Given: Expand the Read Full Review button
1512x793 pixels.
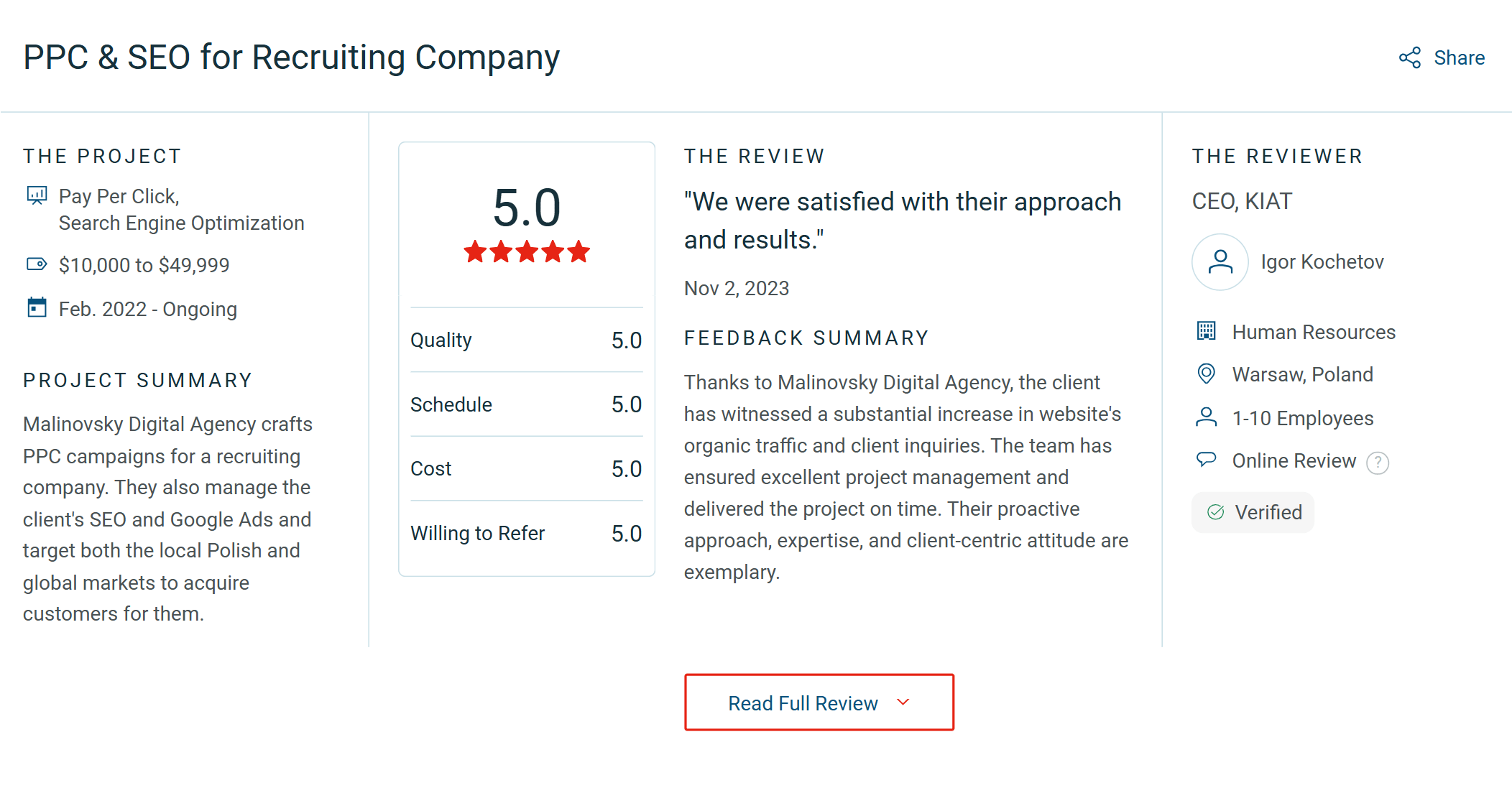Looking at the screenshot, I should tap(819, 702).
